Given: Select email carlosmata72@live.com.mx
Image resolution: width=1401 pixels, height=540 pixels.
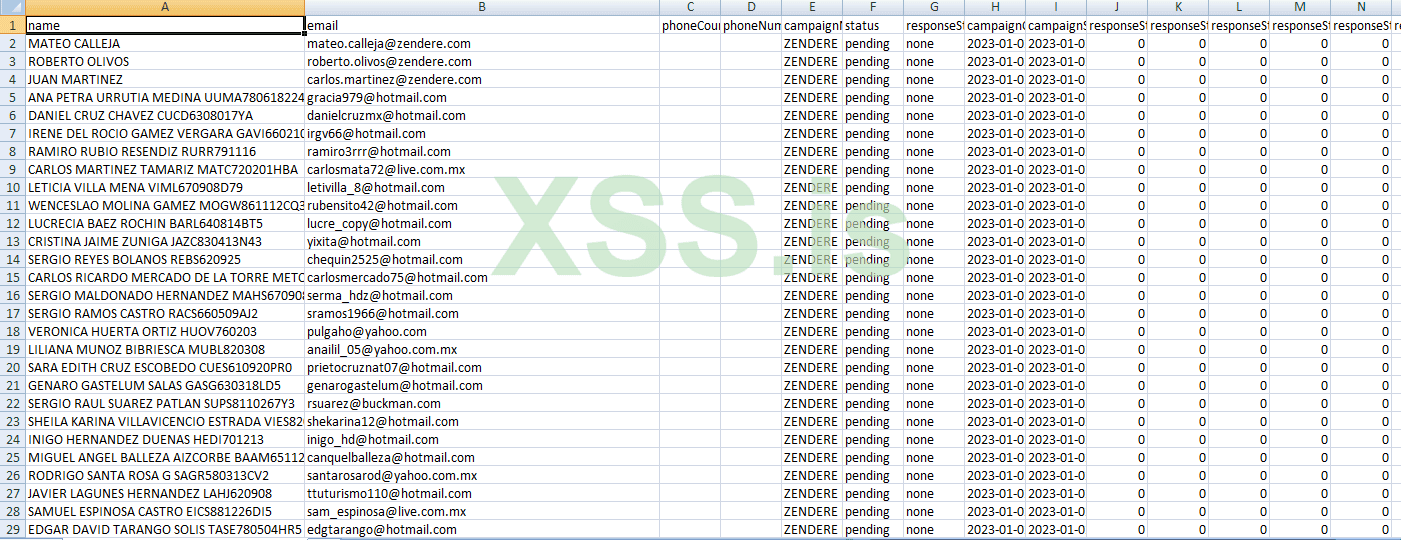Looking at the screenshot, I should 482,169.
